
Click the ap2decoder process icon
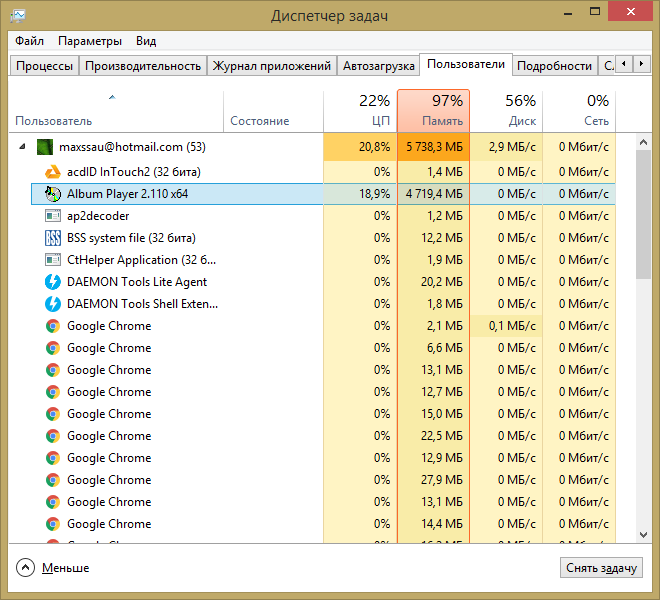(x=53, y=216)
